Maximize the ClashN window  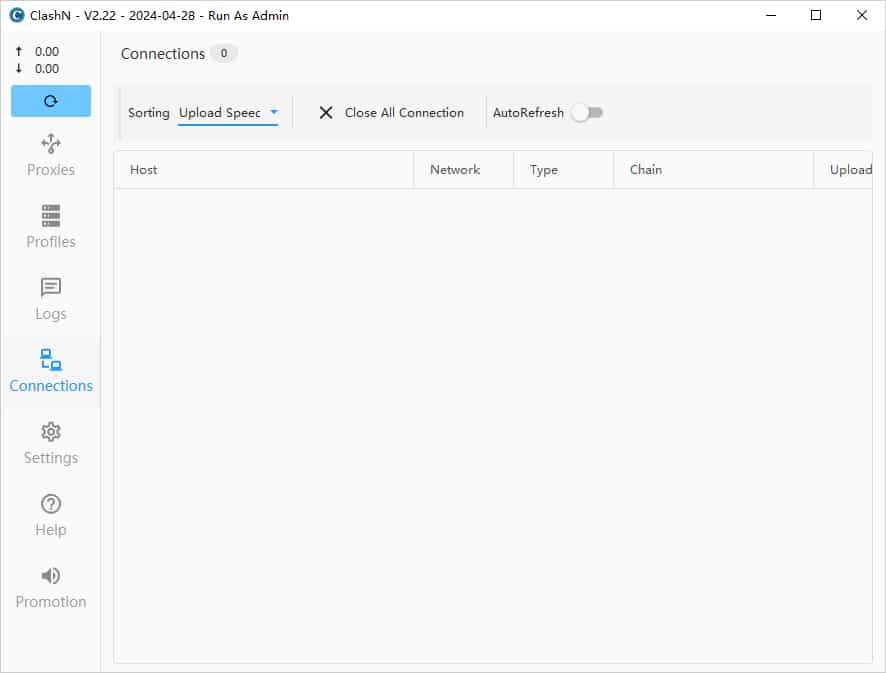coord(816,15)
